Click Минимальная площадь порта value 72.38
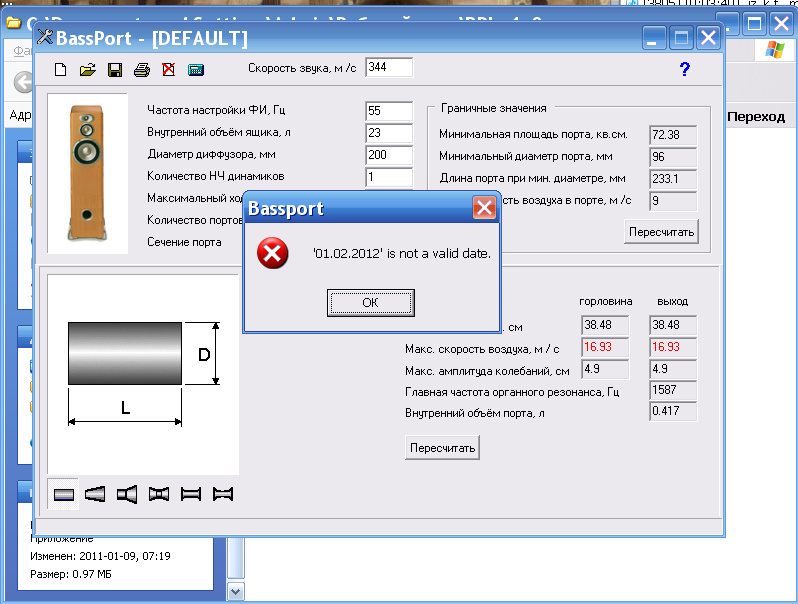798x604 pixels. [673, 135]
